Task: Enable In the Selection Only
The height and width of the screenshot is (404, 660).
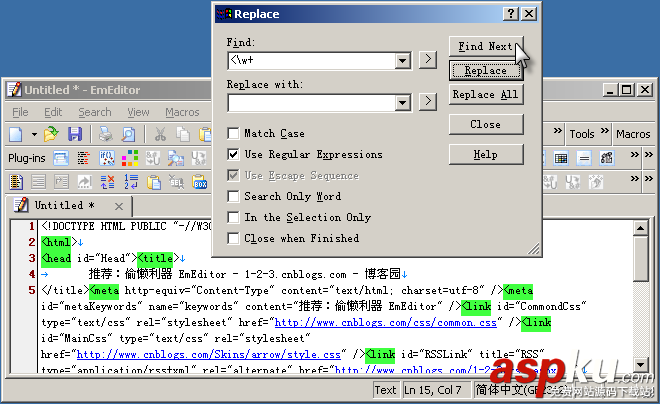Action: pos(233,218)
